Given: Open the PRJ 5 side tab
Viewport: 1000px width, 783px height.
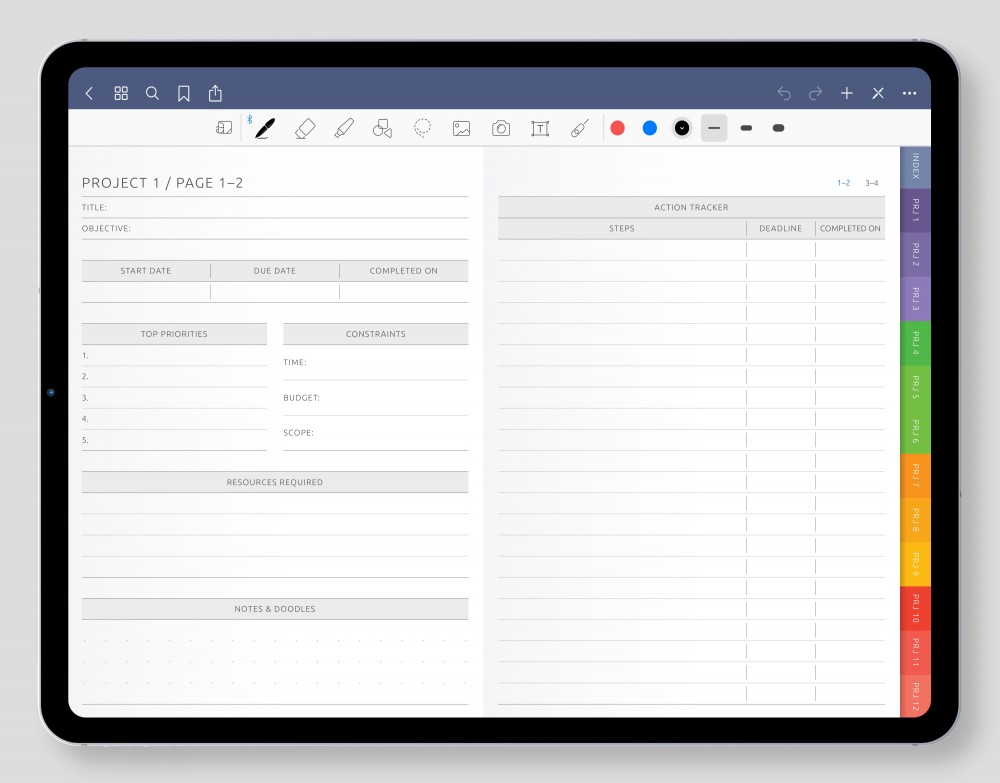Looking at the screenshot, I should click(915, 388).
